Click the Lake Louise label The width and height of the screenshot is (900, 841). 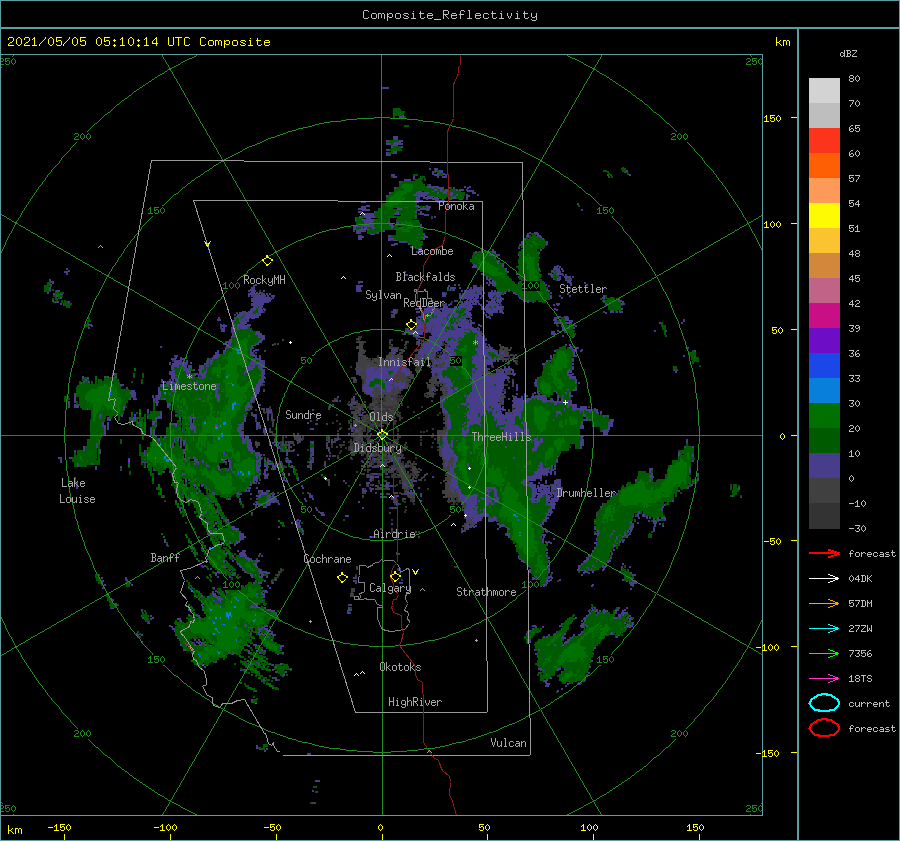click(77, 491)
